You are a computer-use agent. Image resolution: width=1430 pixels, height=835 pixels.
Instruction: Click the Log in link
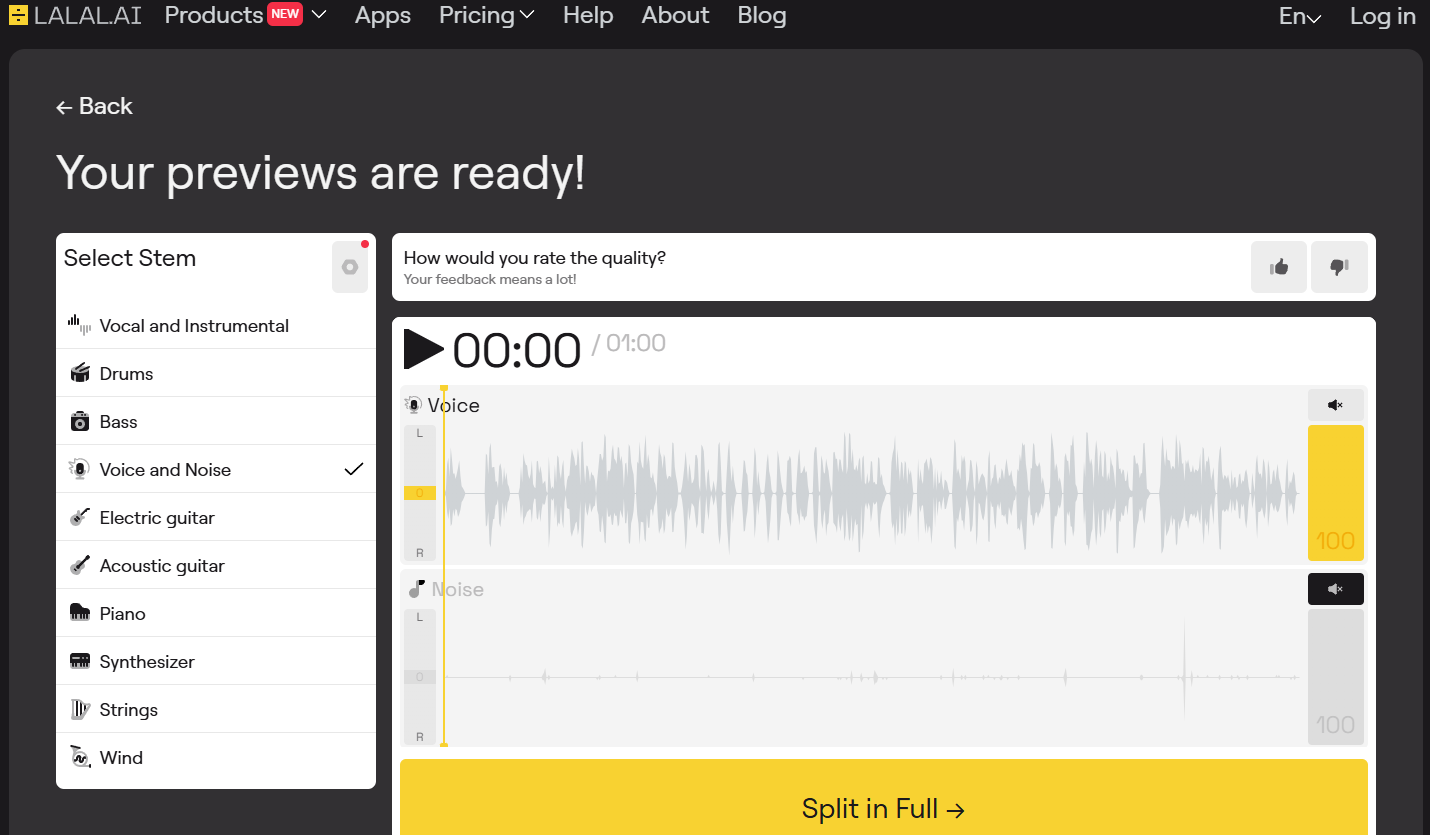pyautogui.click(x=1383, y=16)
